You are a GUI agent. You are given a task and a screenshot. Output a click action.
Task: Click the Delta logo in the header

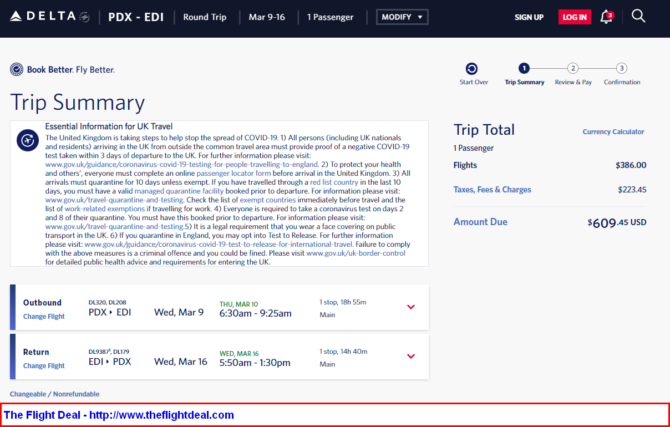tap(50, 17)
